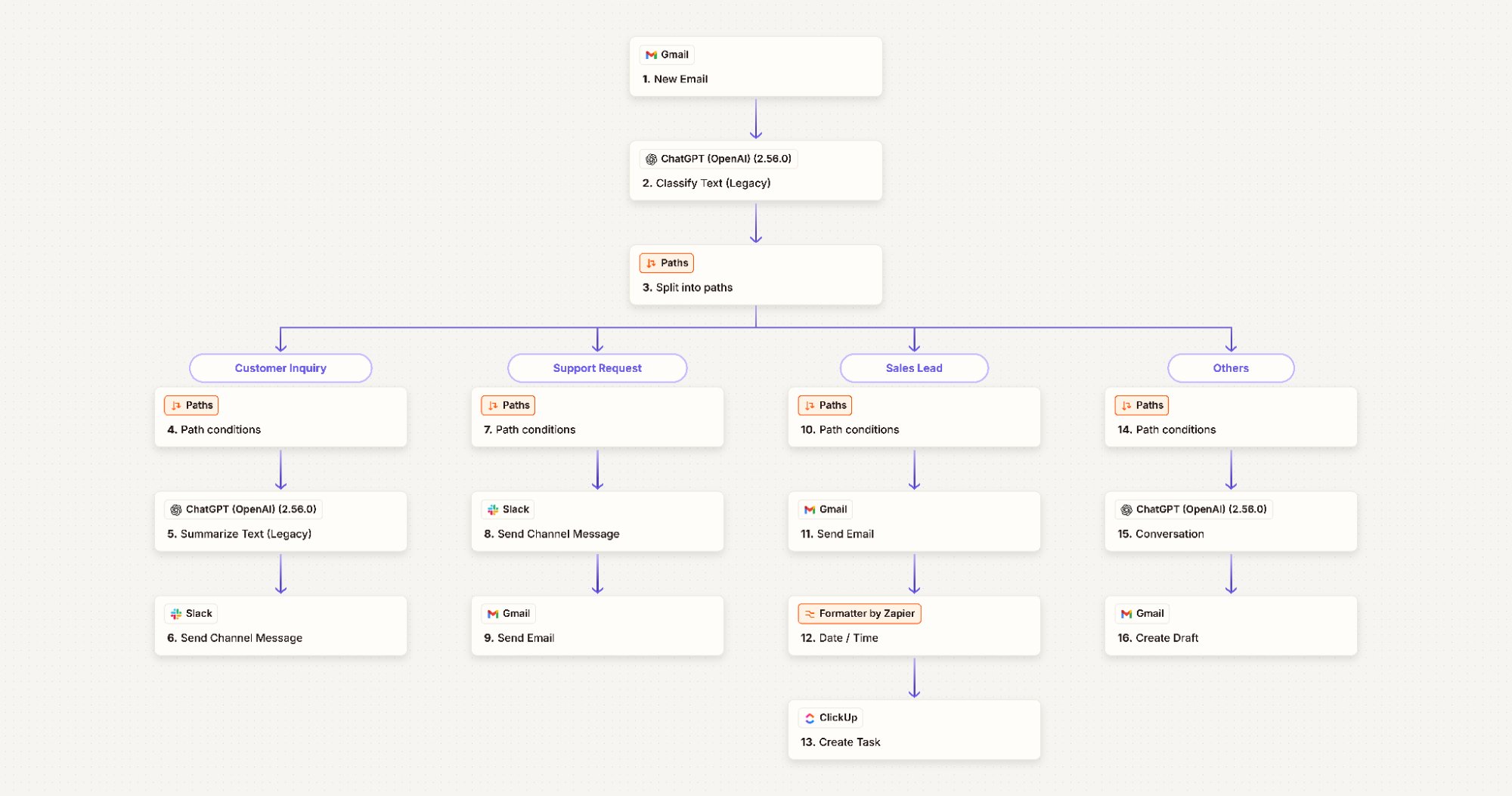Open the ChatGPT icon on Summarize Text step
This screenshot has height=796, width=1512.
click(x=175, y=509)
